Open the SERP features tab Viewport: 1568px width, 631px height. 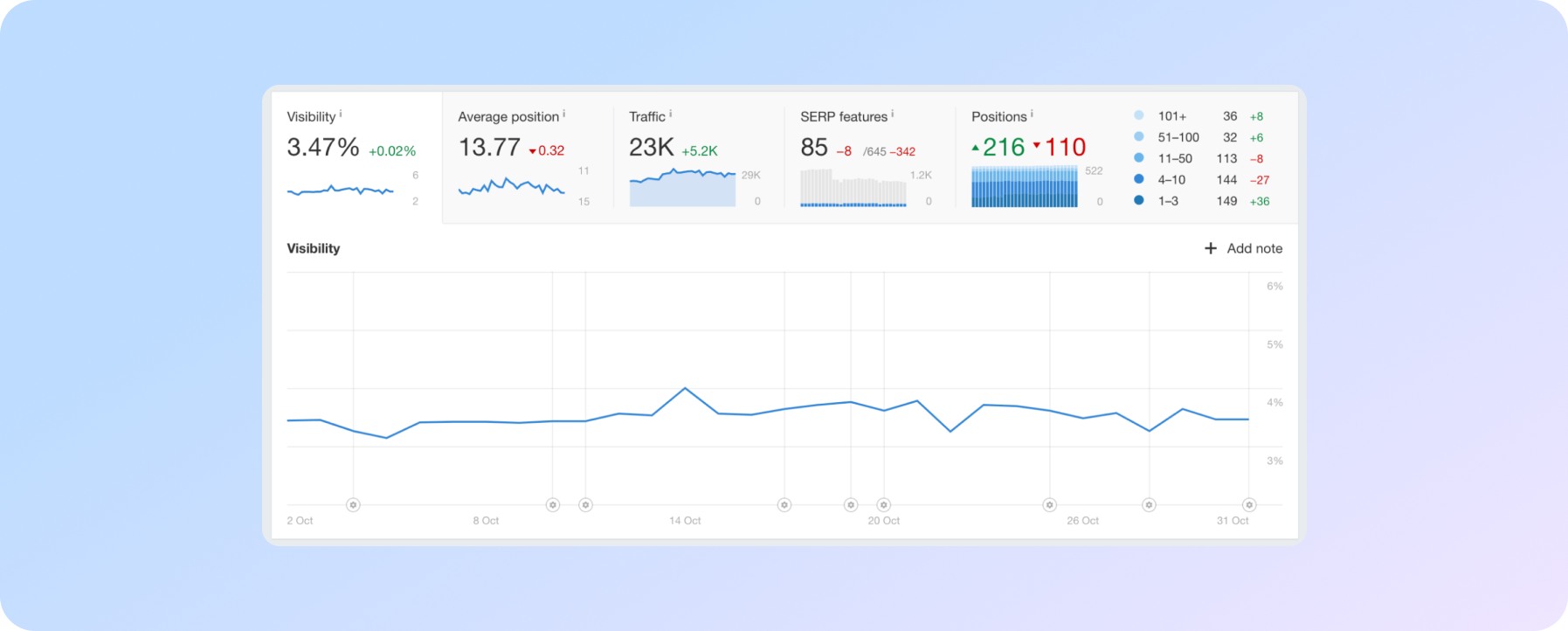pos(870,157)
